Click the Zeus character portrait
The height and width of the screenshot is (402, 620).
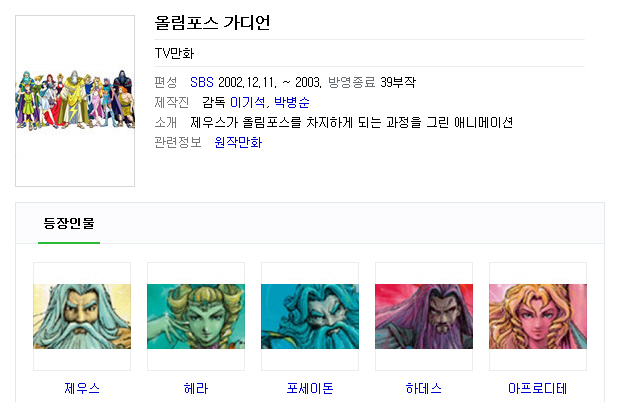[82, 316]
